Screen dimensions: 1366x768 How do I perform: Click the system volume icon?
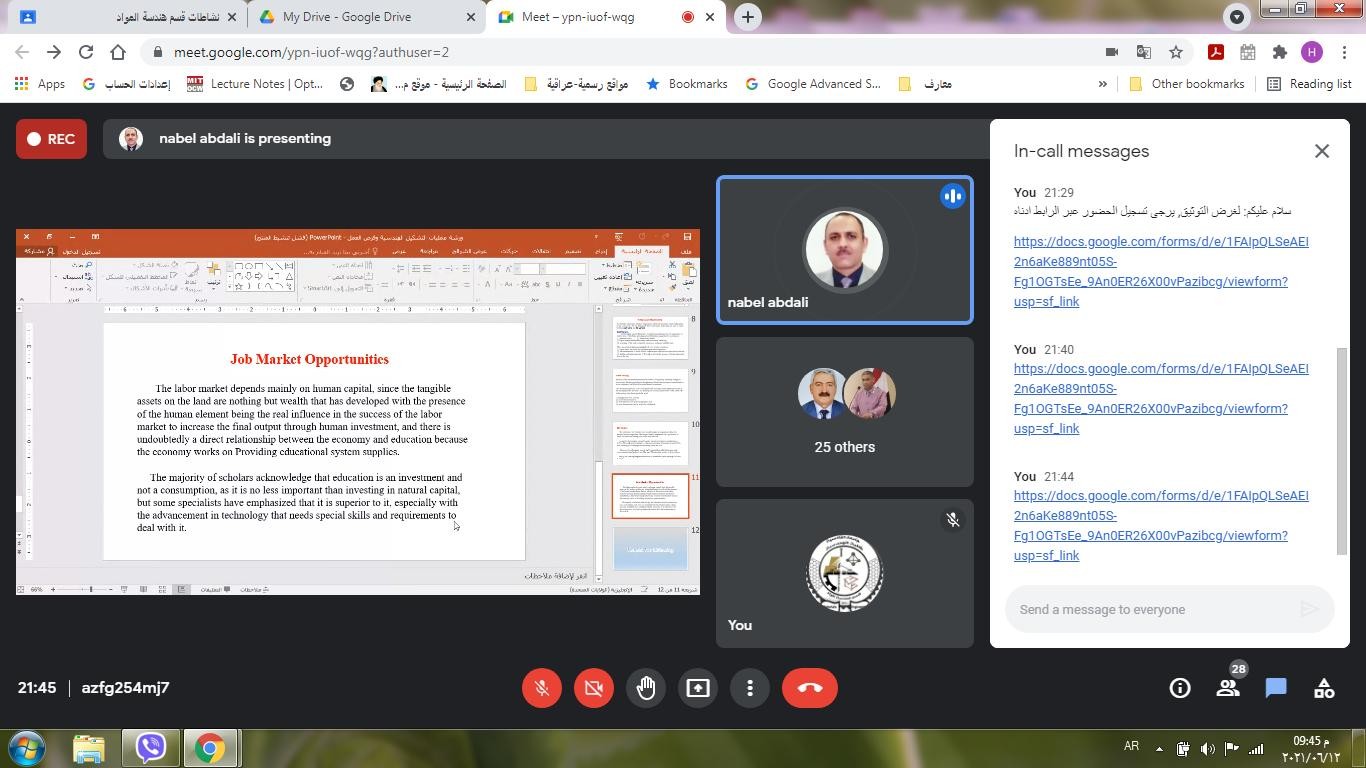[1207, 748]
